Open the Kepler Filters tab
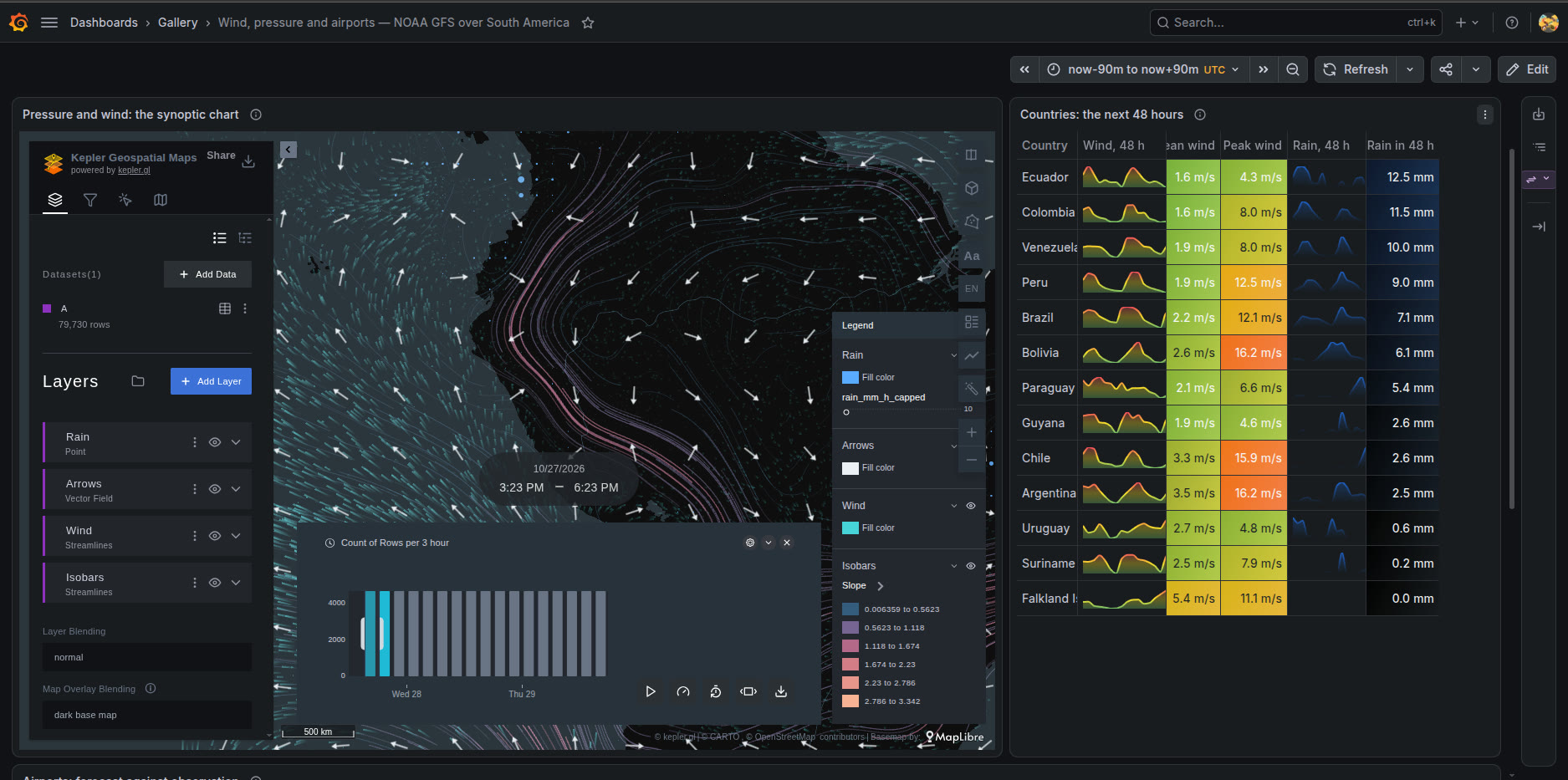 point(90,200)
